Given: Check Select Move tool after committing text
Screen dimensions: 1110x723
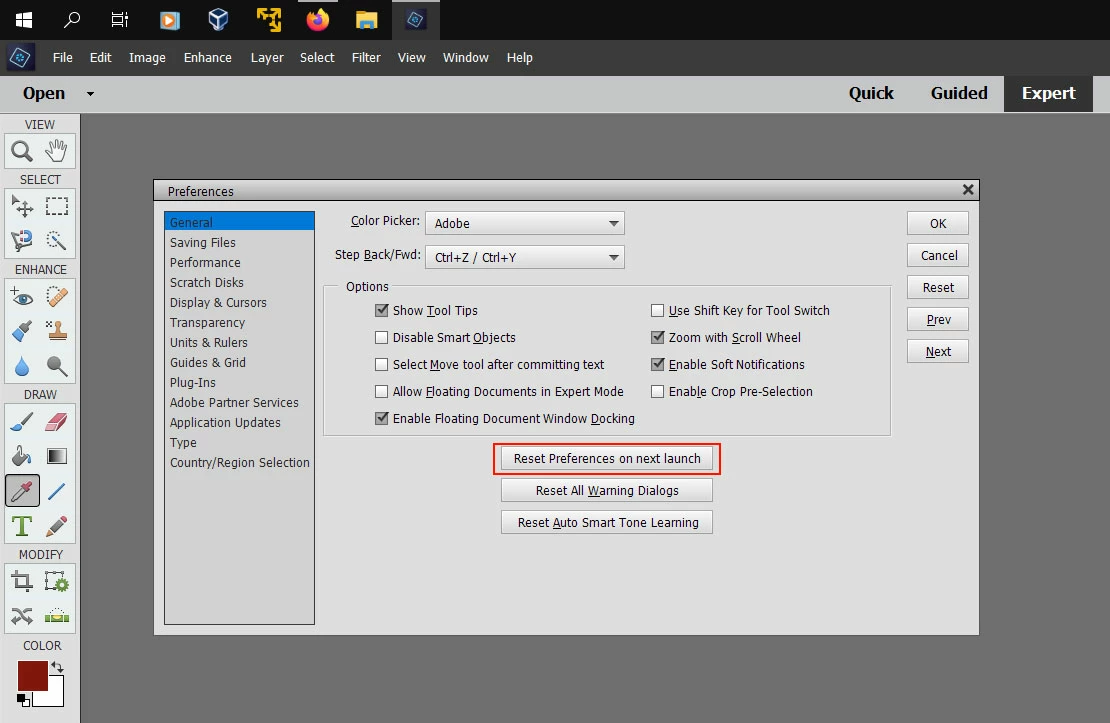Looking at the screenshot, I should (x=382, y=364).
